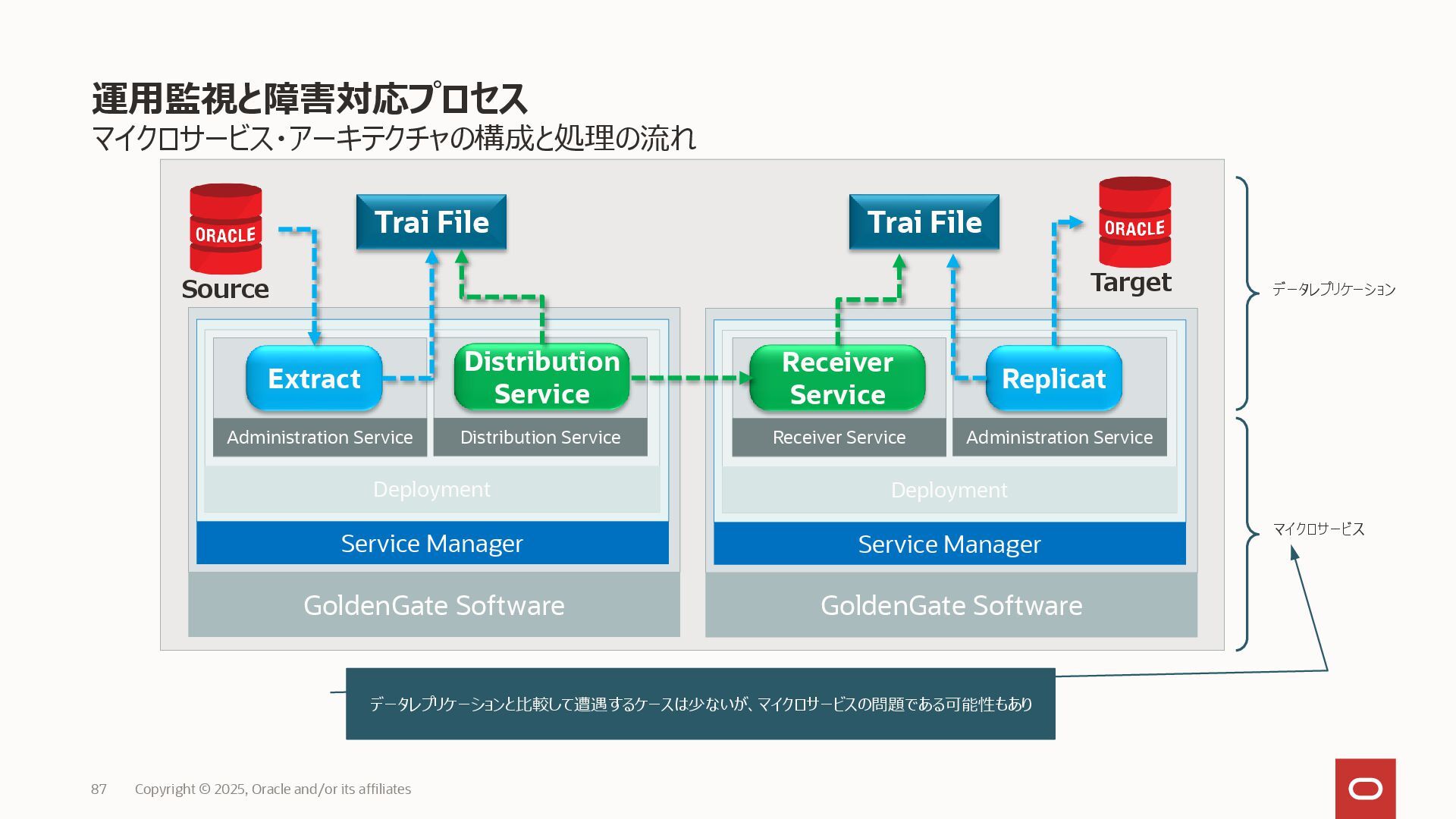Select the dark teal callout text box

[x=700, y=704]
